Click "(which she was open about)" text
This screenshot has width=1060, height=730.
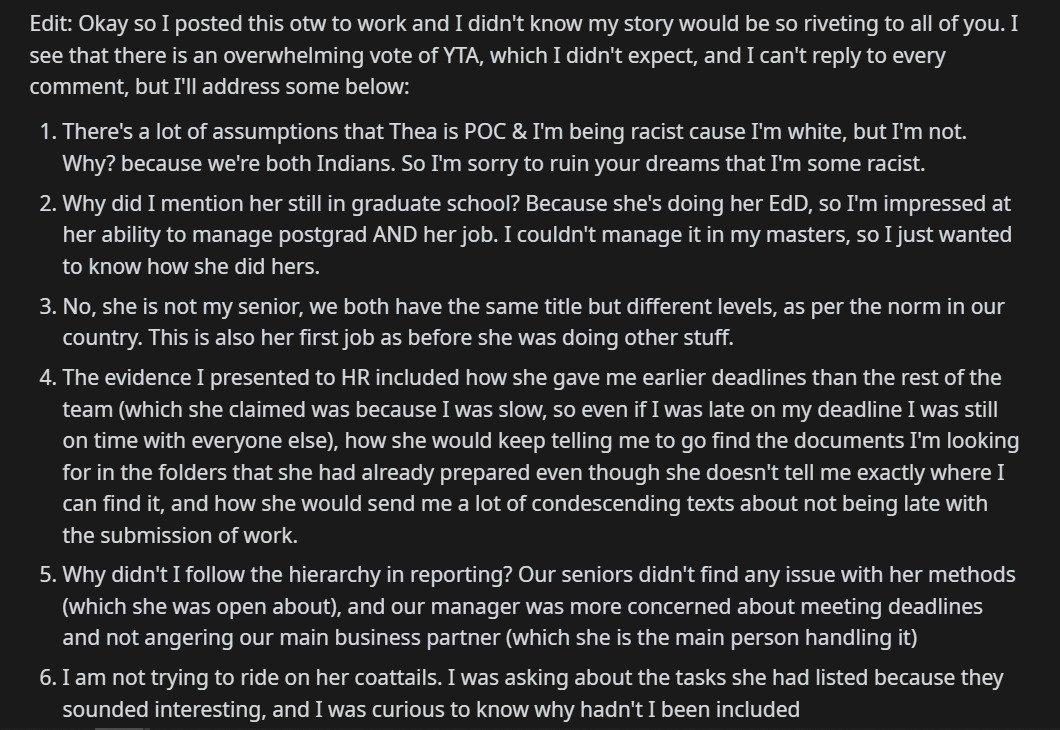[x=201, y=607]
